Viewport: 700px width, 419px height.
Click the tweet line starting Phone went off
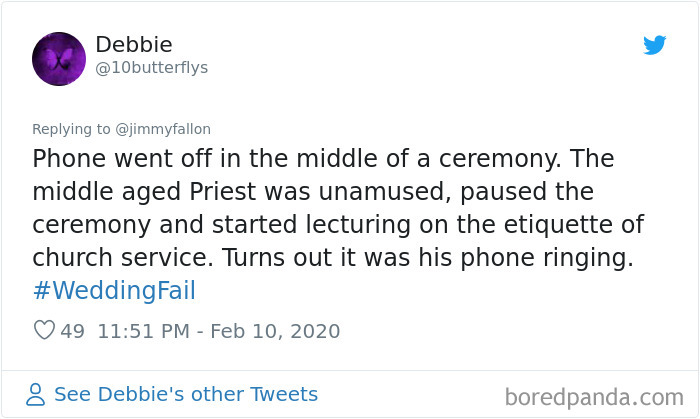320,159
